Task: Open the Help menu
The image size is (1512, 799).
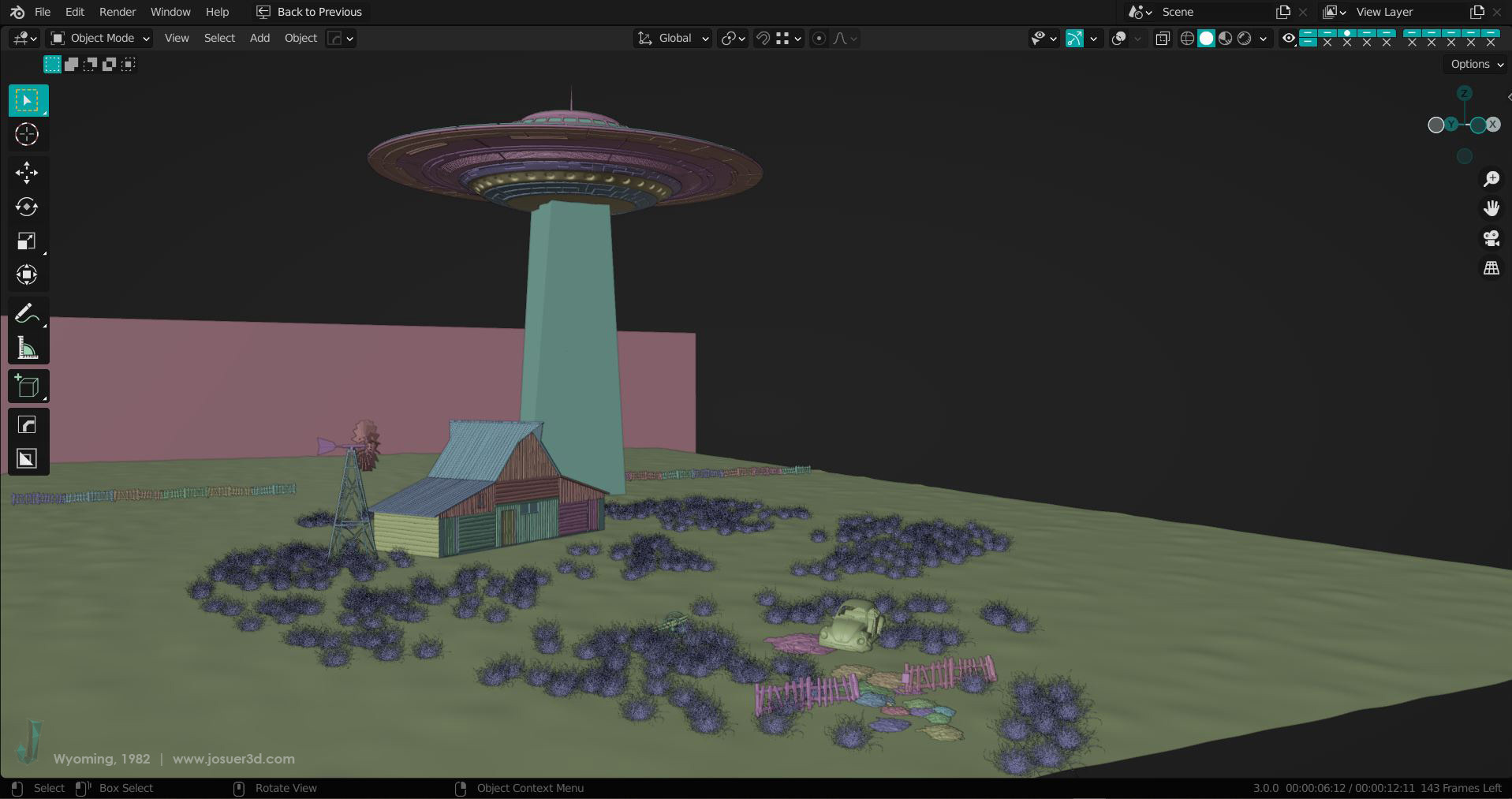Action: 217,12
